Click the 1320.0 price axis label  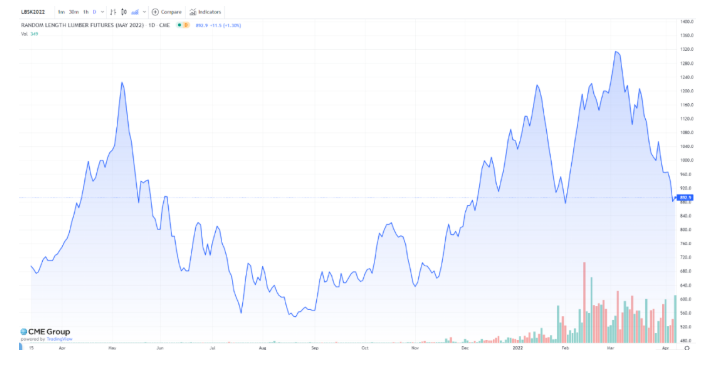point(687,49)
